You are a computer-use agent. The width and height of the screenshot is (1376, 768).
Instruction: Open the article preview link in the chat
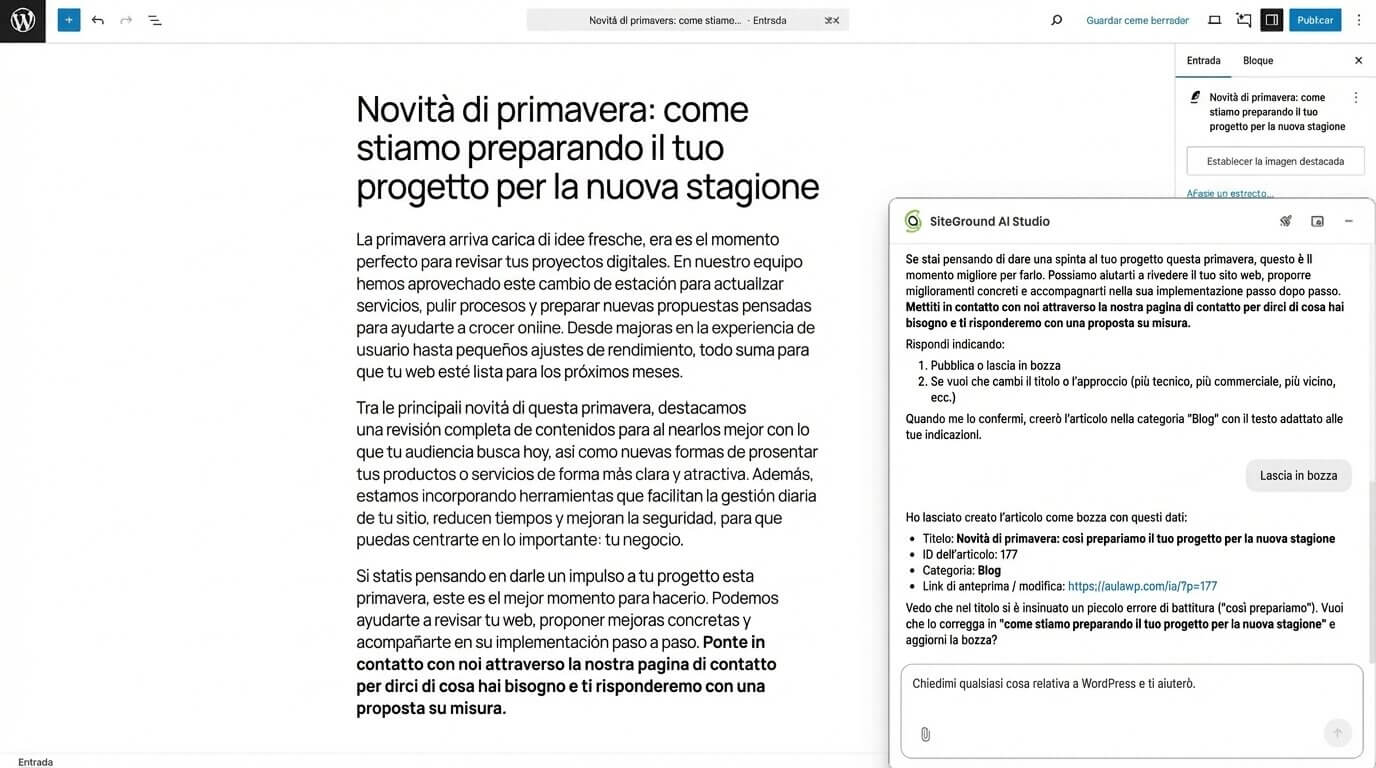coord(1142,586)
